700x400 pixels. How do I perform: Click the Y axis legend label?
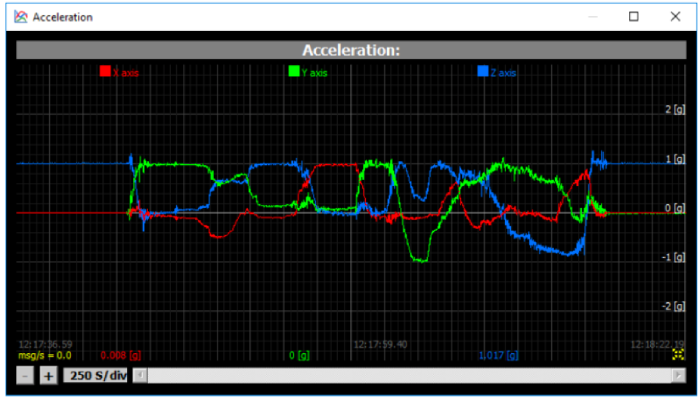click(x=315, y=73)
